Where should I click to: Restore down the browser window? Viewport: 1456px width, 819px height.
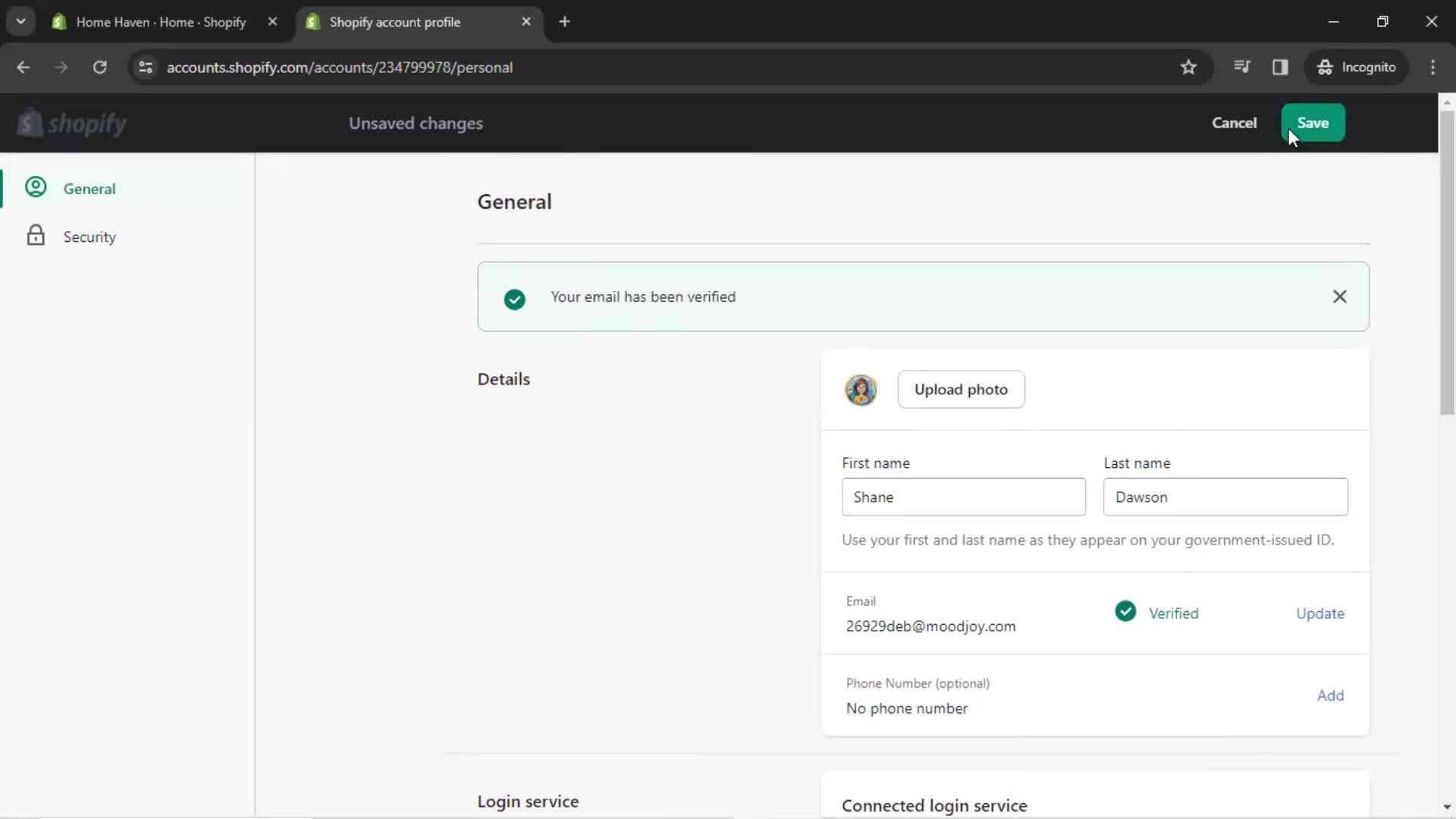pyautogui.click(x=1382, y=21)
